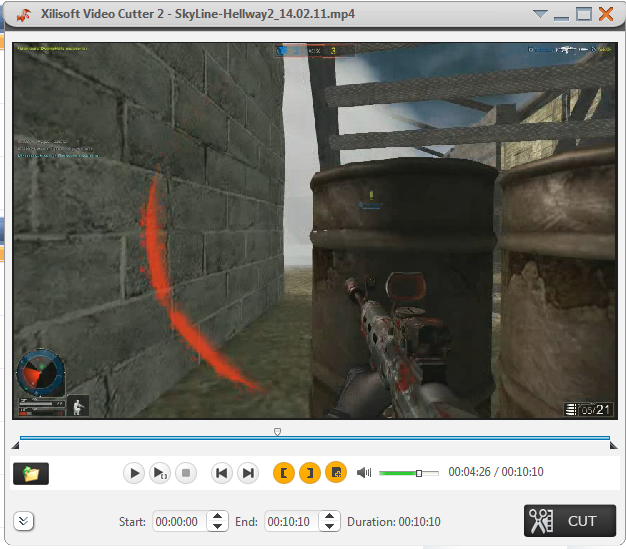This screenshot has width=626, height=549.
Task: Jump to the next frame
Action: pyautogui.click(x=248, y=473)
